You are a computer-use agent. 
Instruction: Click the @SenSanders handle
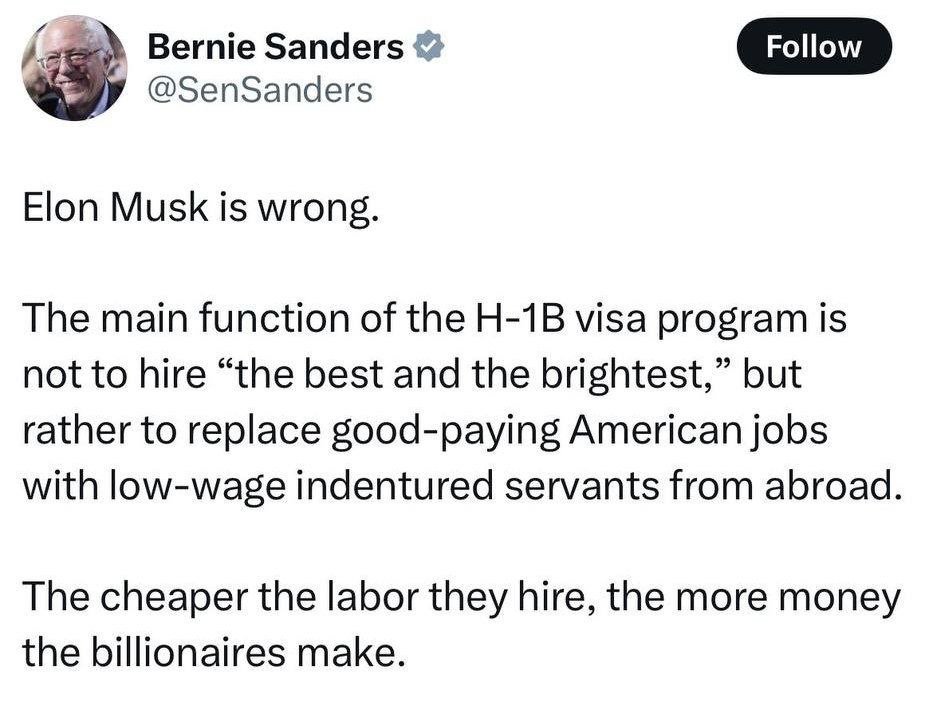259,91
